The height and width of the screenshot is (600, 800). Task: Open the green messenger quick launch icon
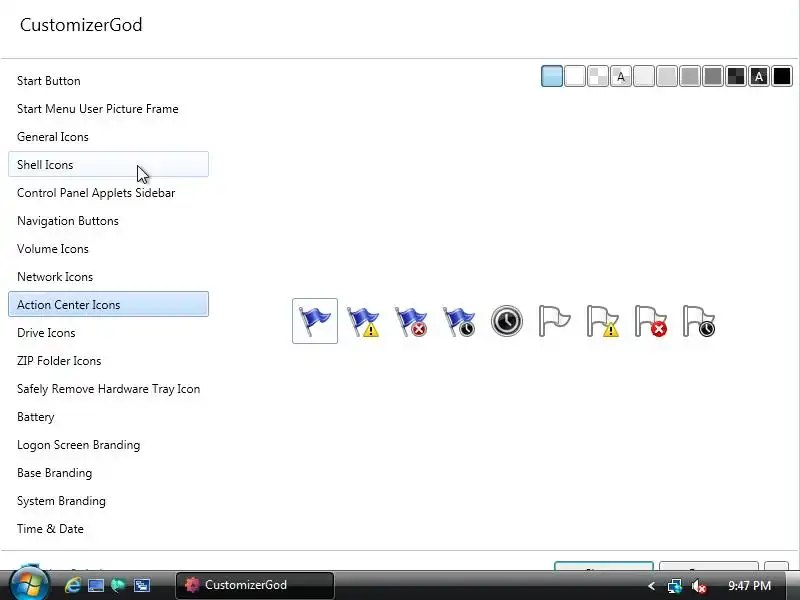(118, 585)
